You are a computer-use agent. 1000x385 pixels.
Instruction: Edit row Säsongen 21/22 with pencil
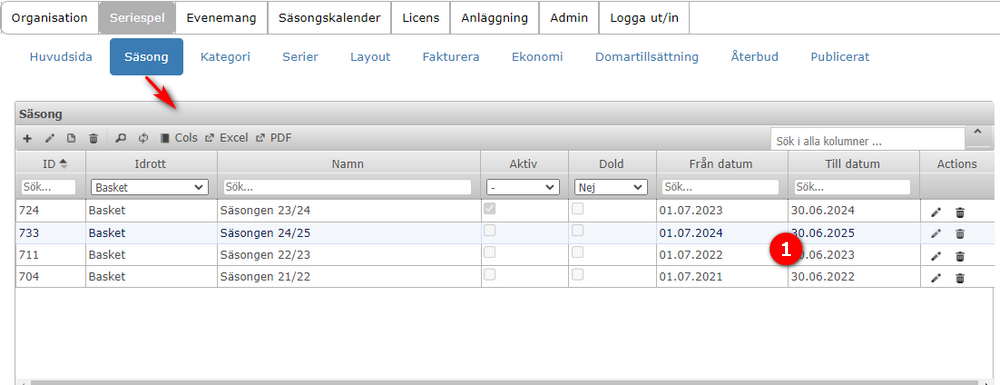click(x=936, y=278)
